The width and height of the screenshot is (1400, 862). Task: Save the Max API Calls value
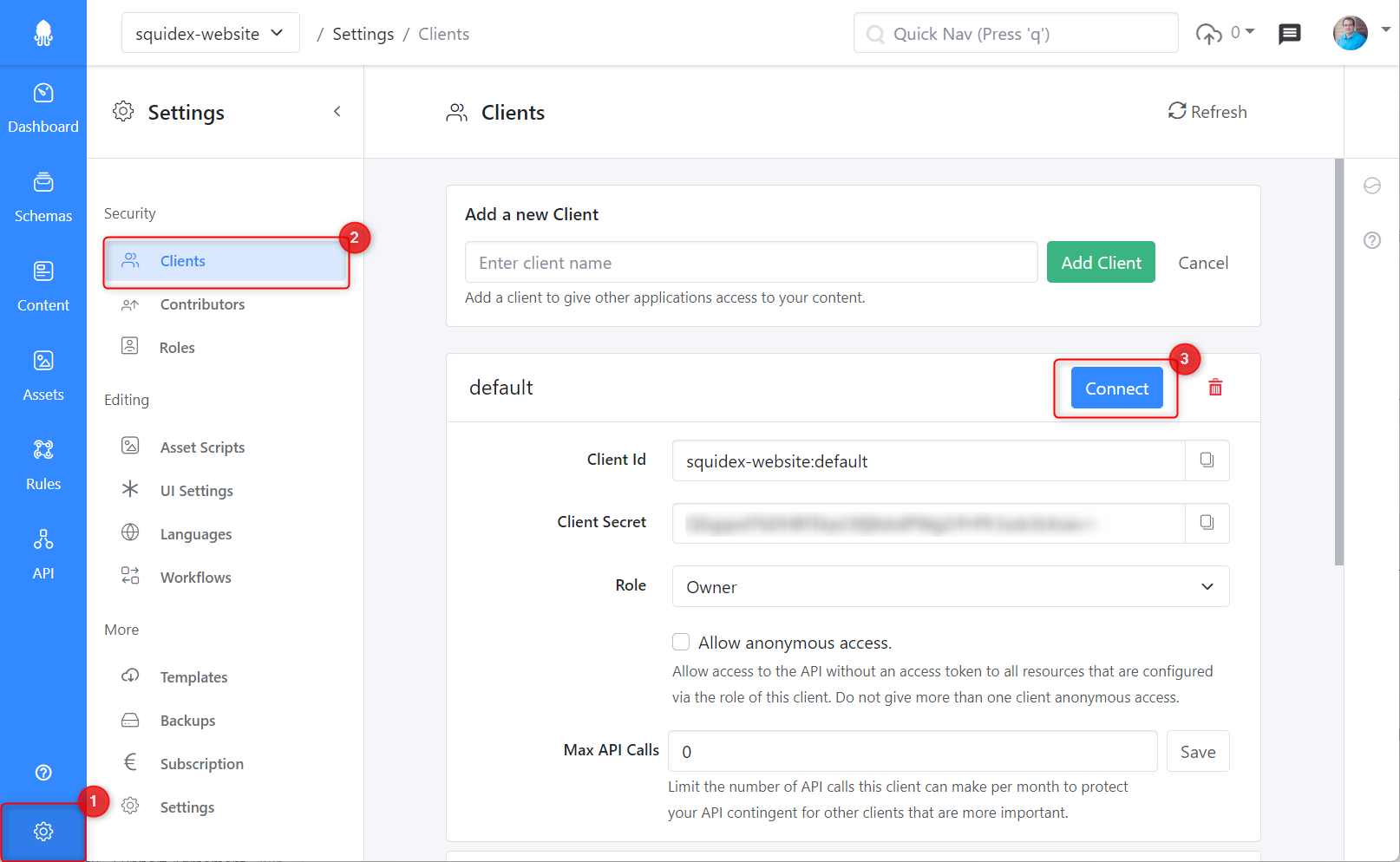[1198, 751]
